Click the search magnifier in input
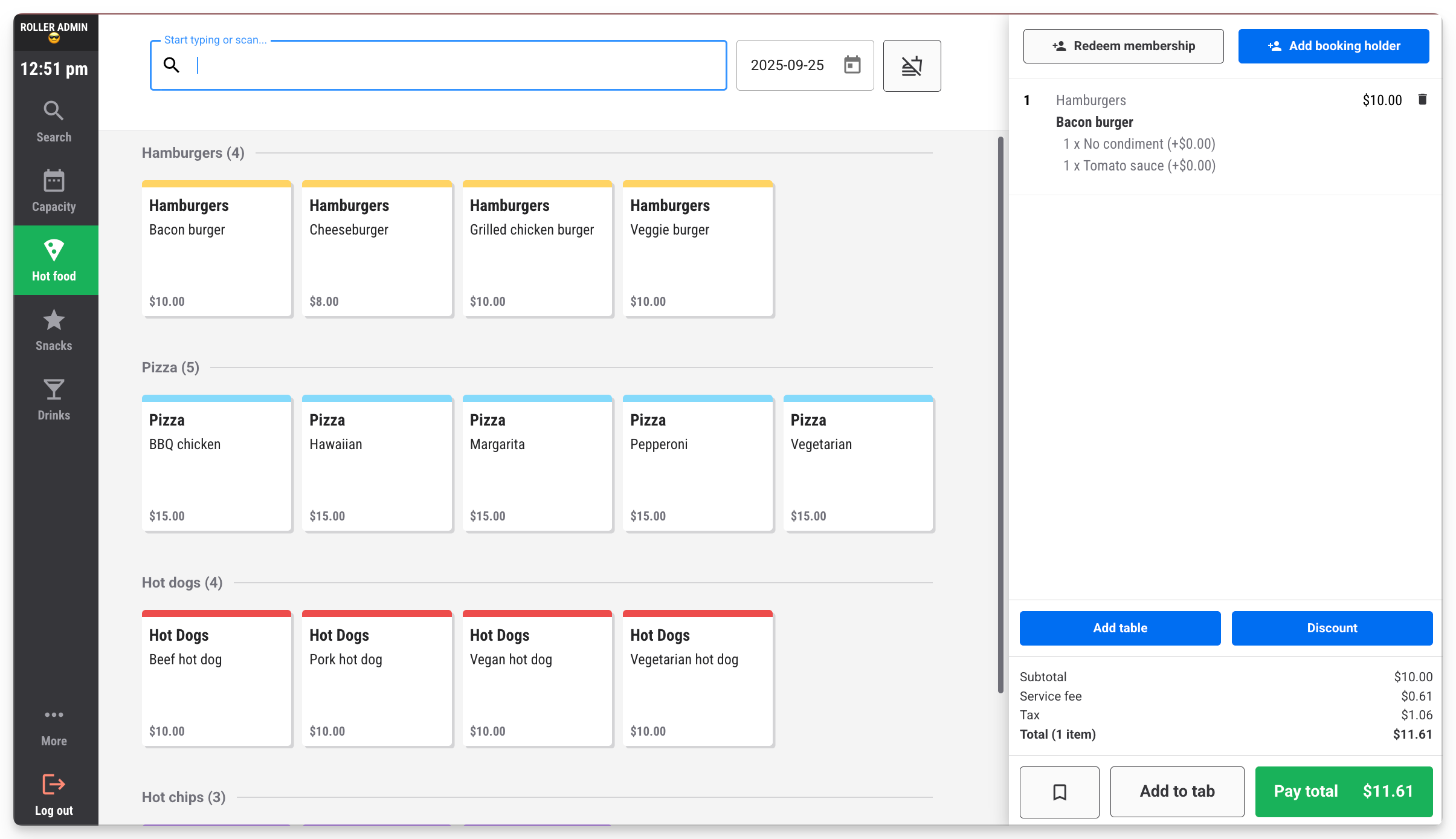 coord(172,65)
